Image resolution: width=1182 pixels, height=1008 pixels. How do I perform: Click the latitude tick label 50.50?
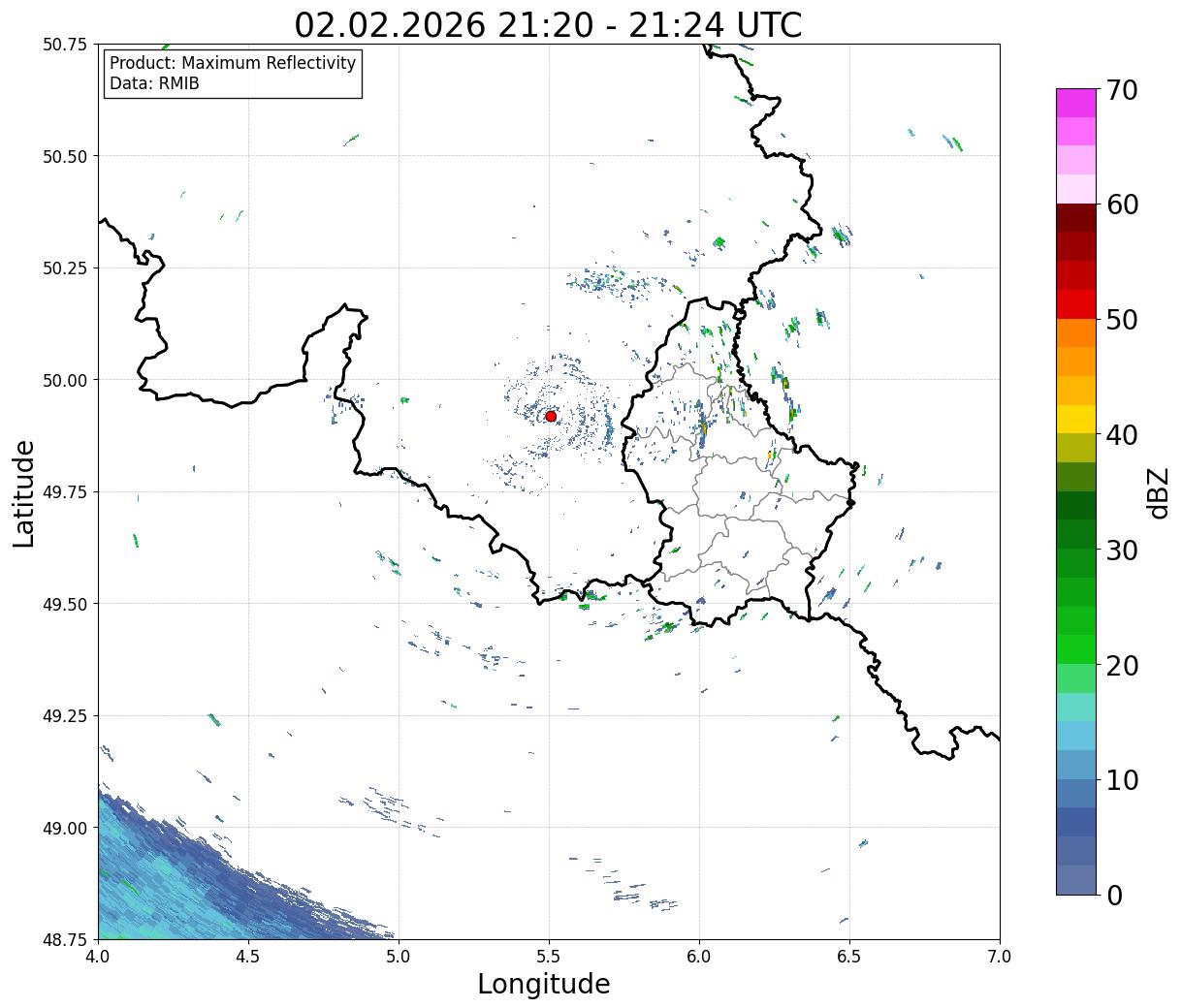[x=65, y=156]
